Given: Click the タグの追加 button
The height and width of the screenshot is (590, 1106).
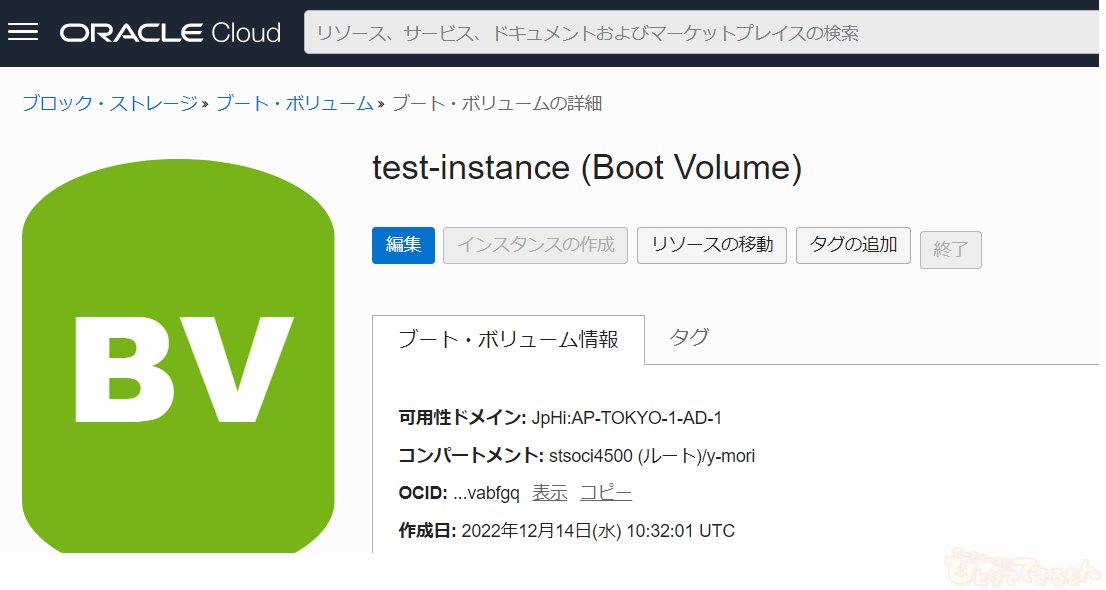Looking at the screenshot, I should [853, 245].
